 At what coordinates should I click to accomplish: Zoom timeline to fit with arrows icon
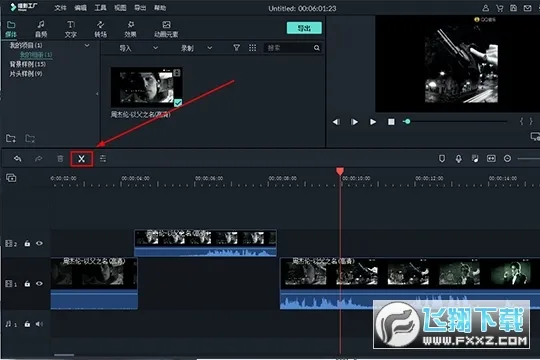coord(491,158)
